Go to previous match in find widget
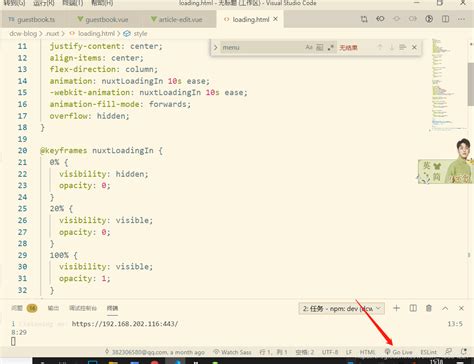This screenshot has height=364, width=474. [x=380, y=47]
